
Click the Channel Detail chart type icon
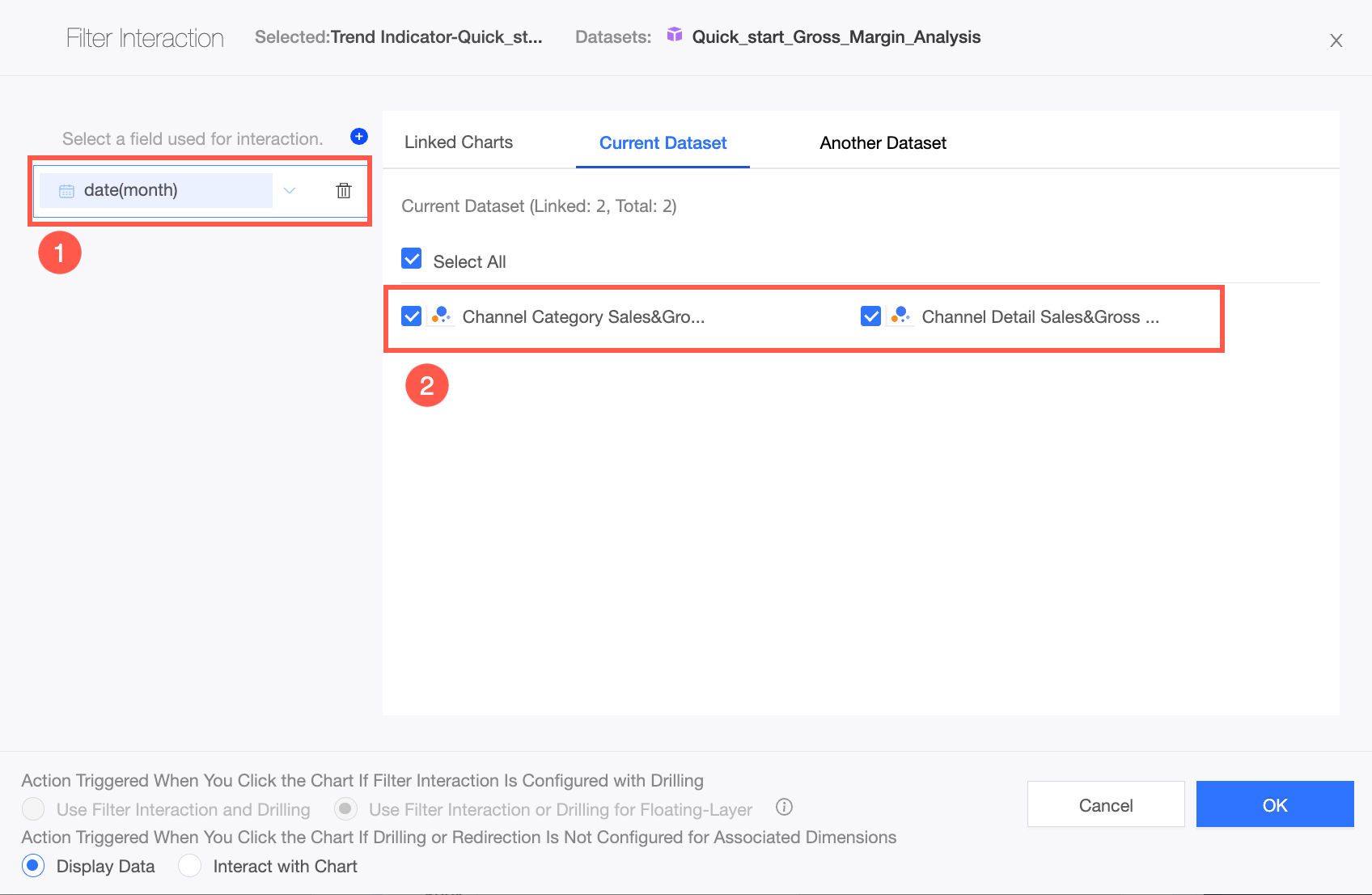(x=901, y=316)
